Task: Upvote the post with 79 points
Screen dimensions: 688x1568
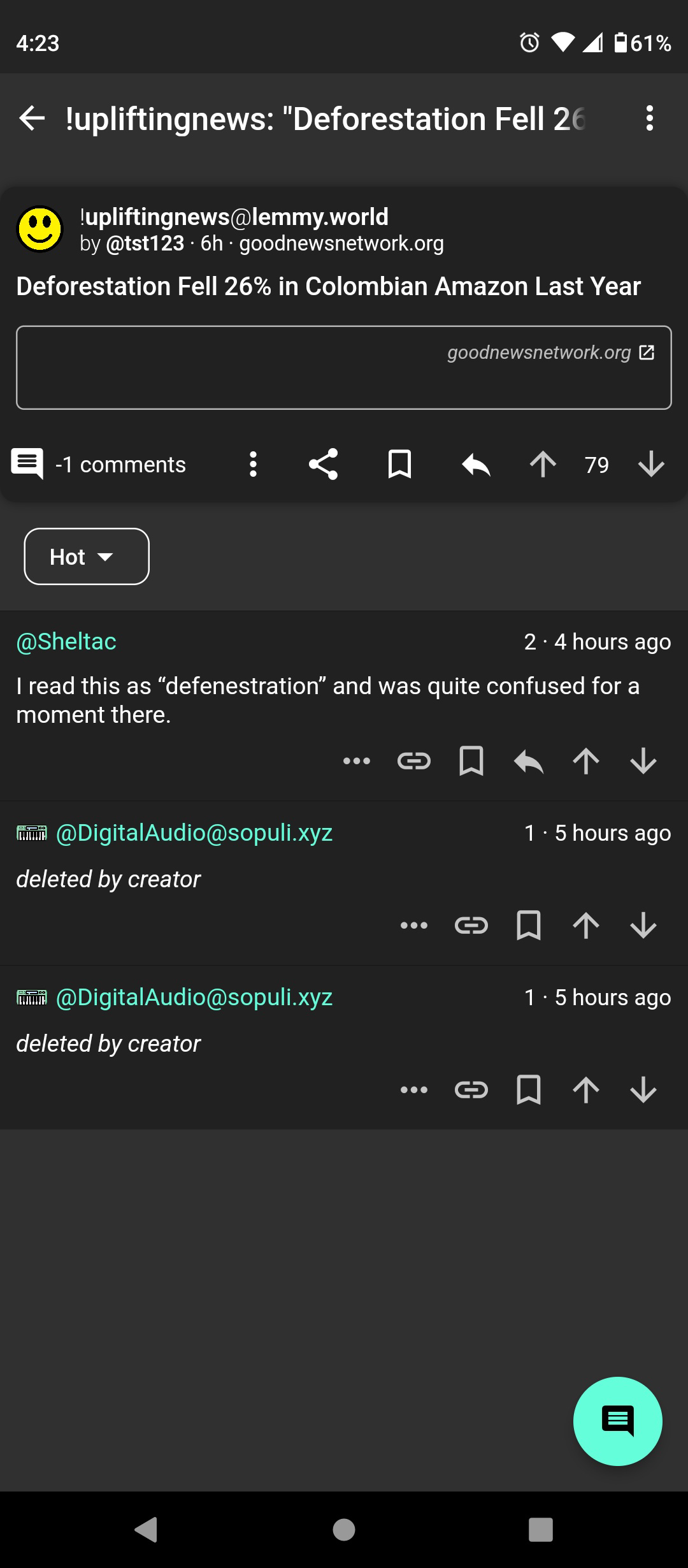Action: pos(543,465)
